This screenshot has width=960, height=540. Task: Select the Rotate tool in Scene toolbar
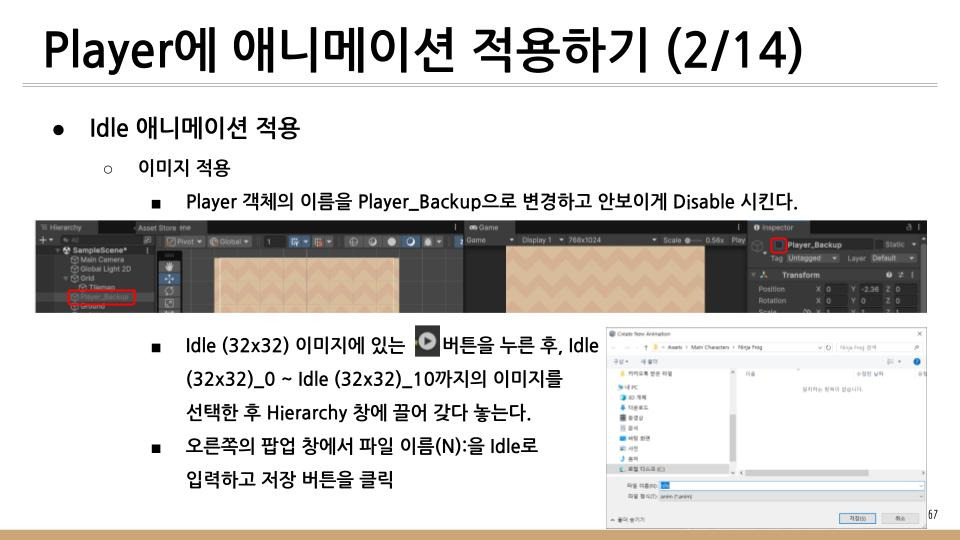[x=169, y=290]
